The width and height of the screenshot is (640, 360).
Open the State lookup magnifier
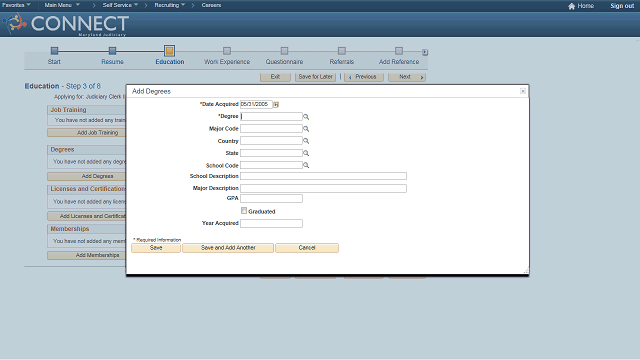pyautogui.click(x=306, y=153)
